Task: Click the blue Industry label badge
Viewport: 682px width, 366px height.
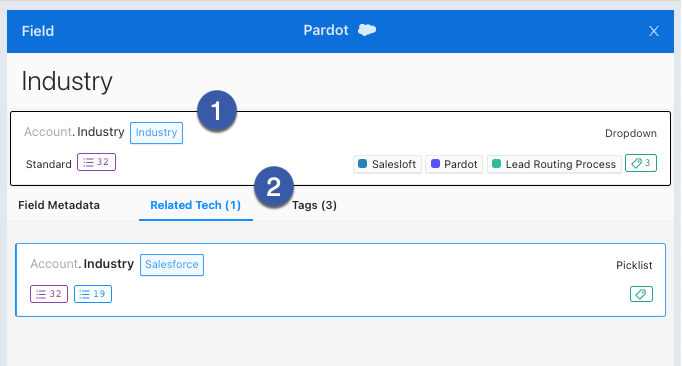Action: [x=156, y=133]
